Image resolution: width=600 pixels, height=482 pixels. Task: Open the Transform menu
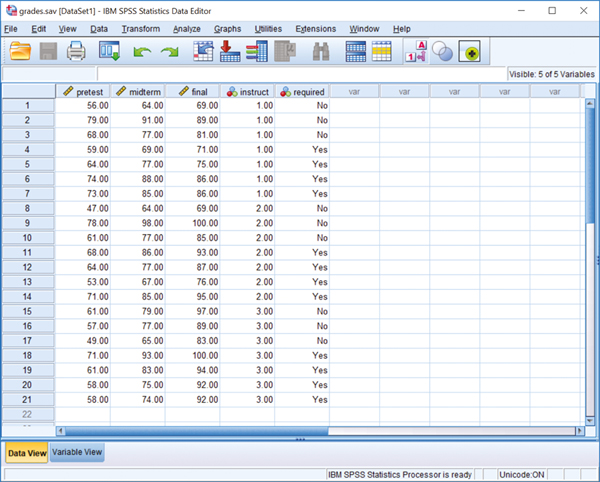[140, 29]
